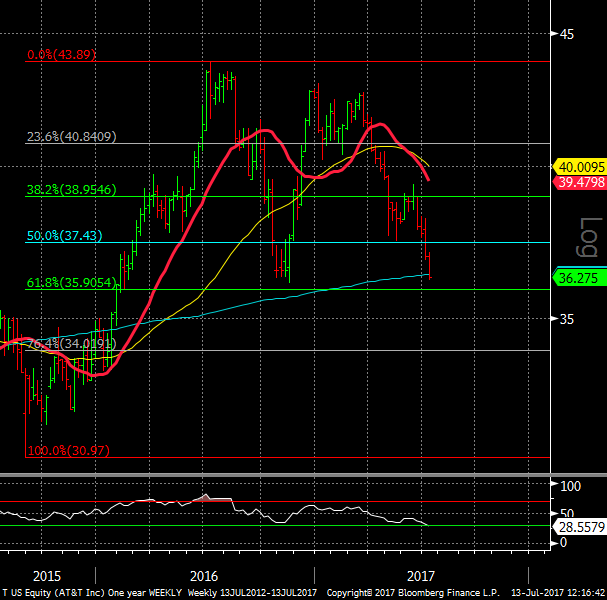Click the yellow 40.0095 price tag
This screenshot has width=607, height=600.
pos(580,167)
